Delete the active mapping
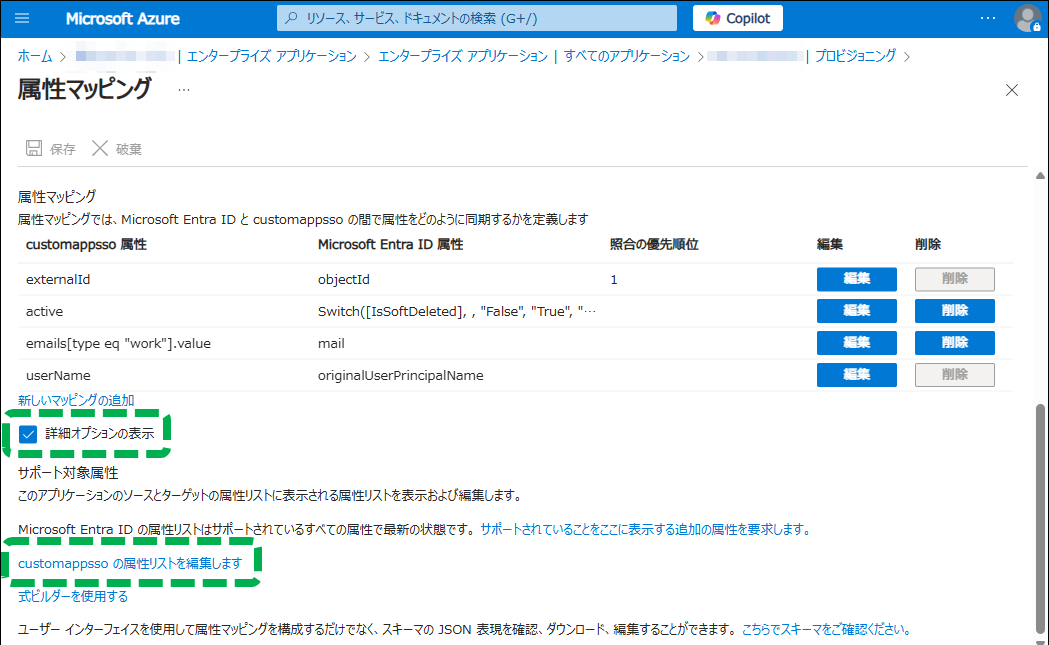This screenshot has height=645, width=1049. coord(955,311)
